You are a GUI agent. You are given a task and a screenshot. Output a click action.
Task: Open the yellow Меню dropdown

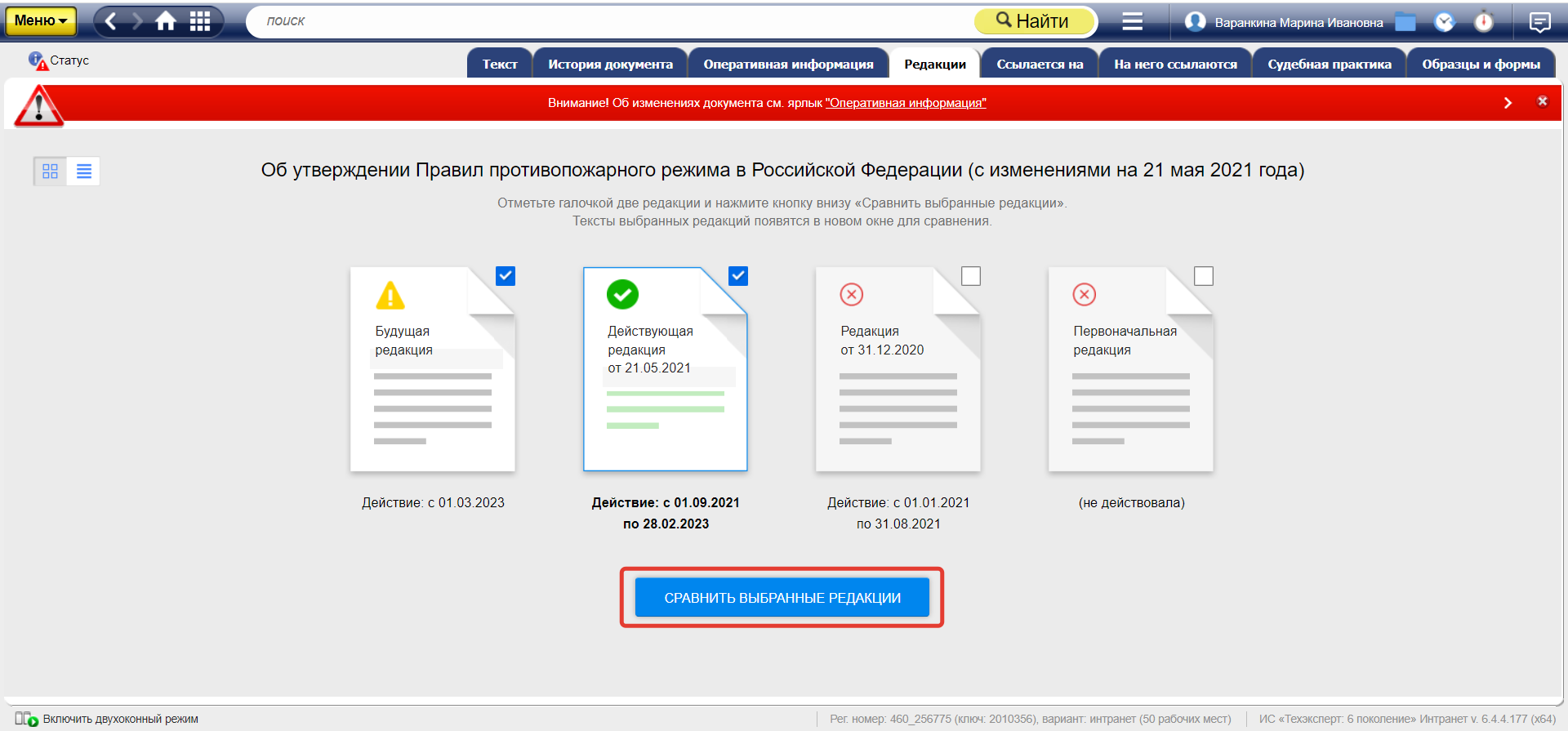coord(40,21)
